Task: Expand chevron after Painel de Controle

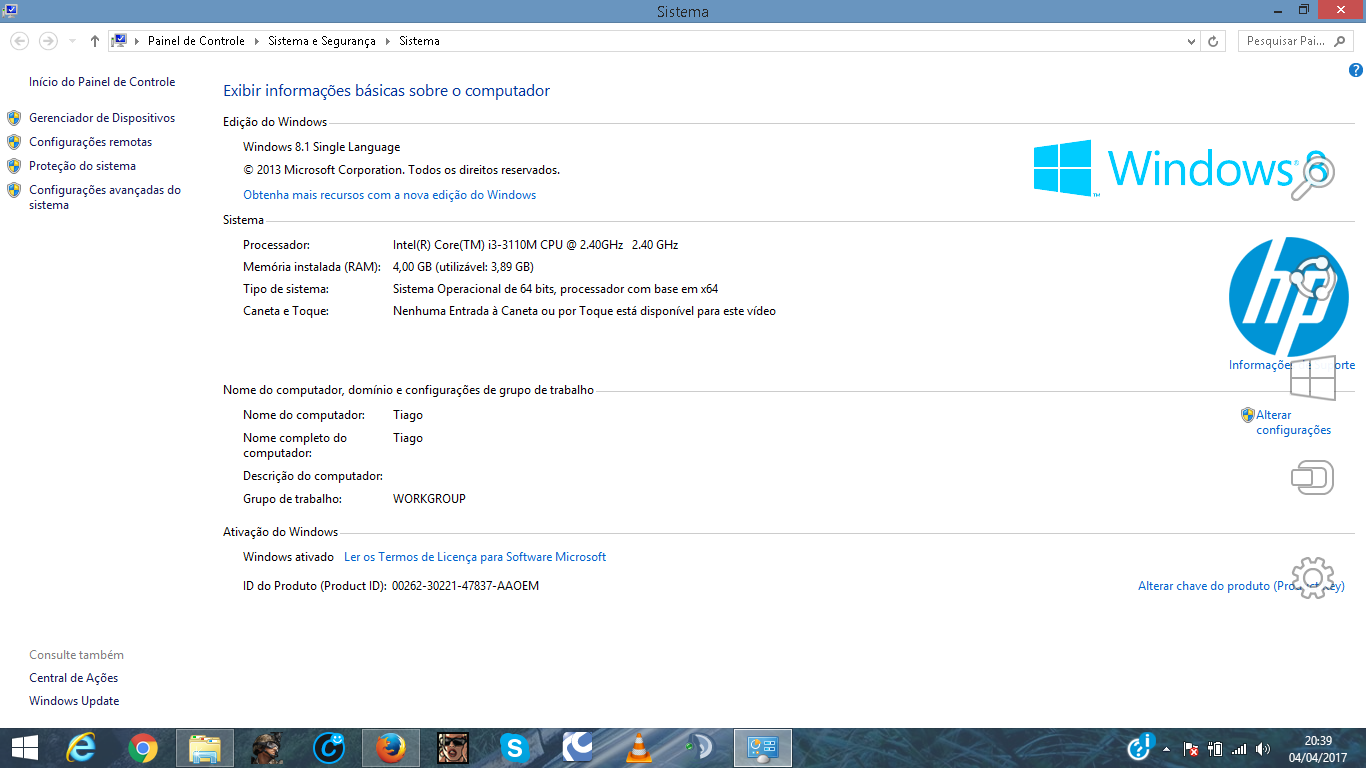Action: (x=256, y=41)
